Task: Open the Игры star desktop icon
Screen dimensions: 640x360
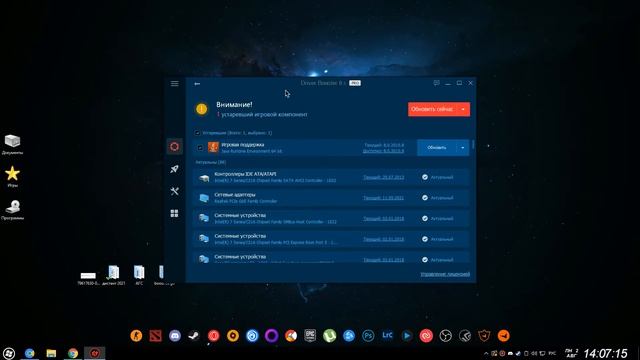Action: click(x=12, y=177)
